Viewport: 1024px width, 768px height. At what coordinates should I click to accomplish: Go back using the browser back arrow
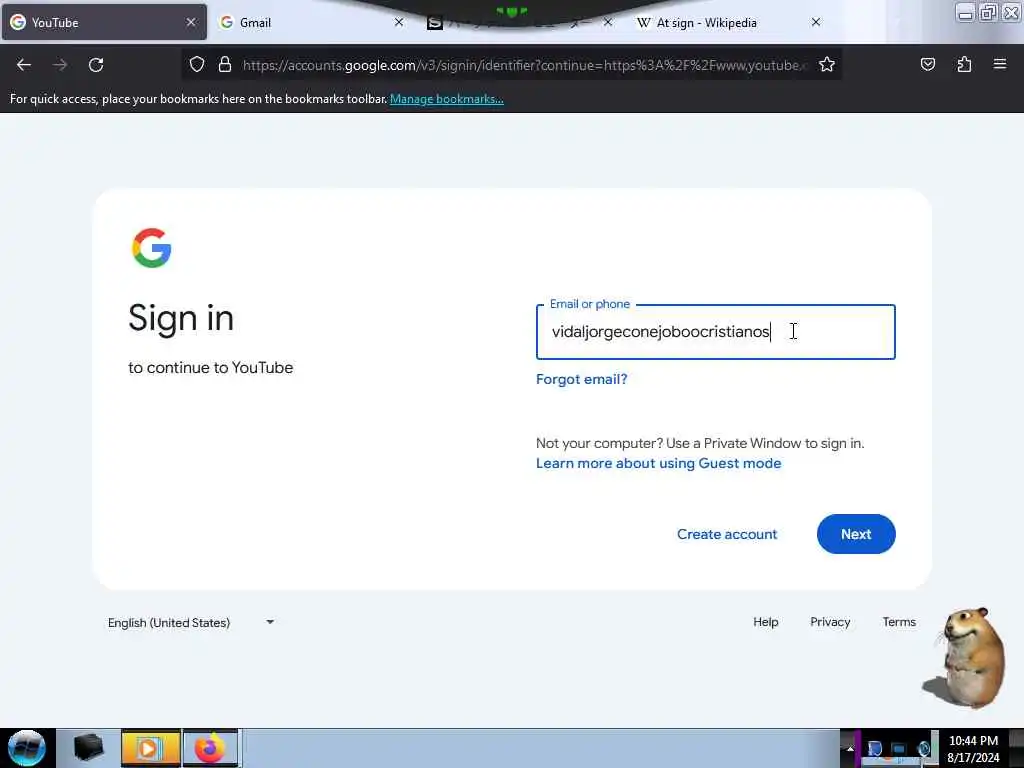click(x=24, y=65)
